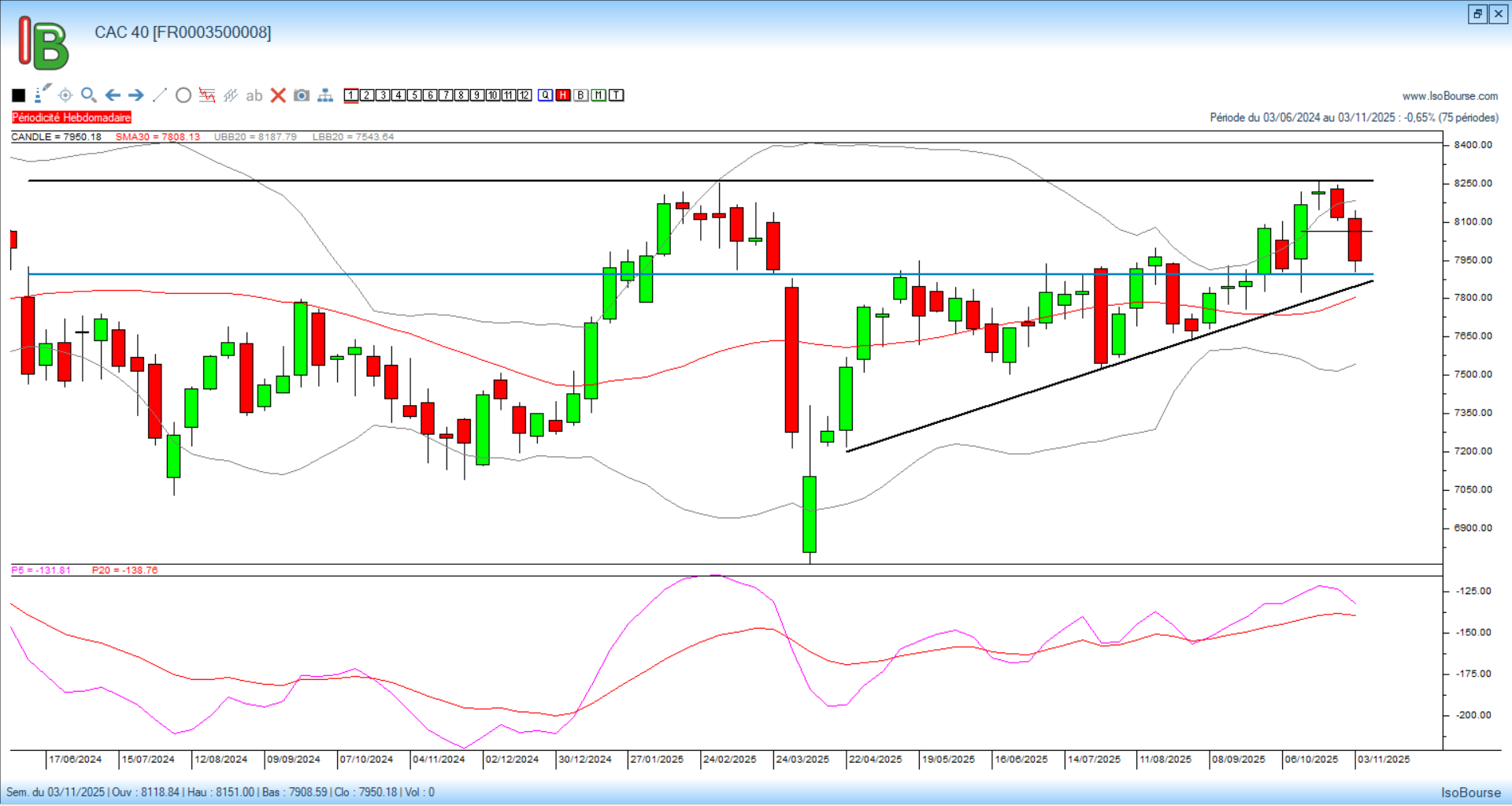This screenshot has height=806, width=1512.
Task: Click the black color square
Action: pyautogui.click(x=19, y=95)
